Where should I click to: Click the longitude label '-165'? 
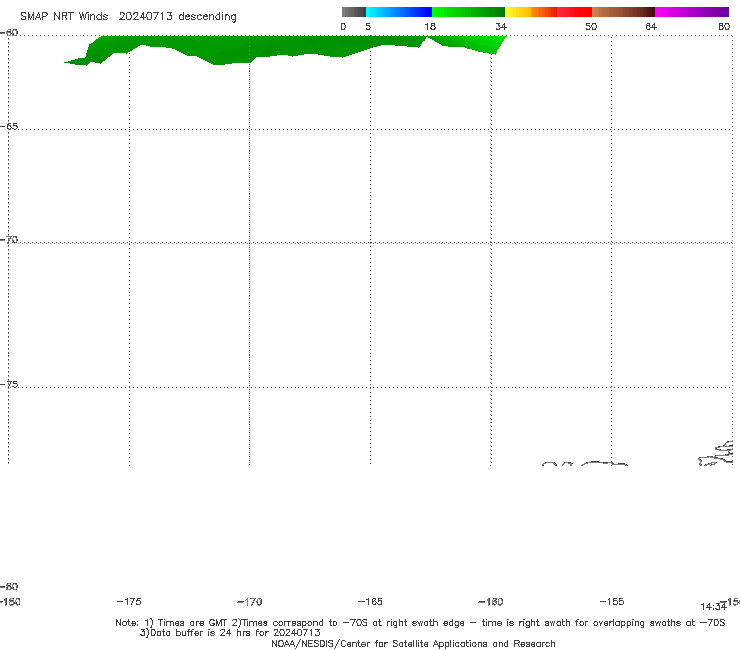coord(370,601)
